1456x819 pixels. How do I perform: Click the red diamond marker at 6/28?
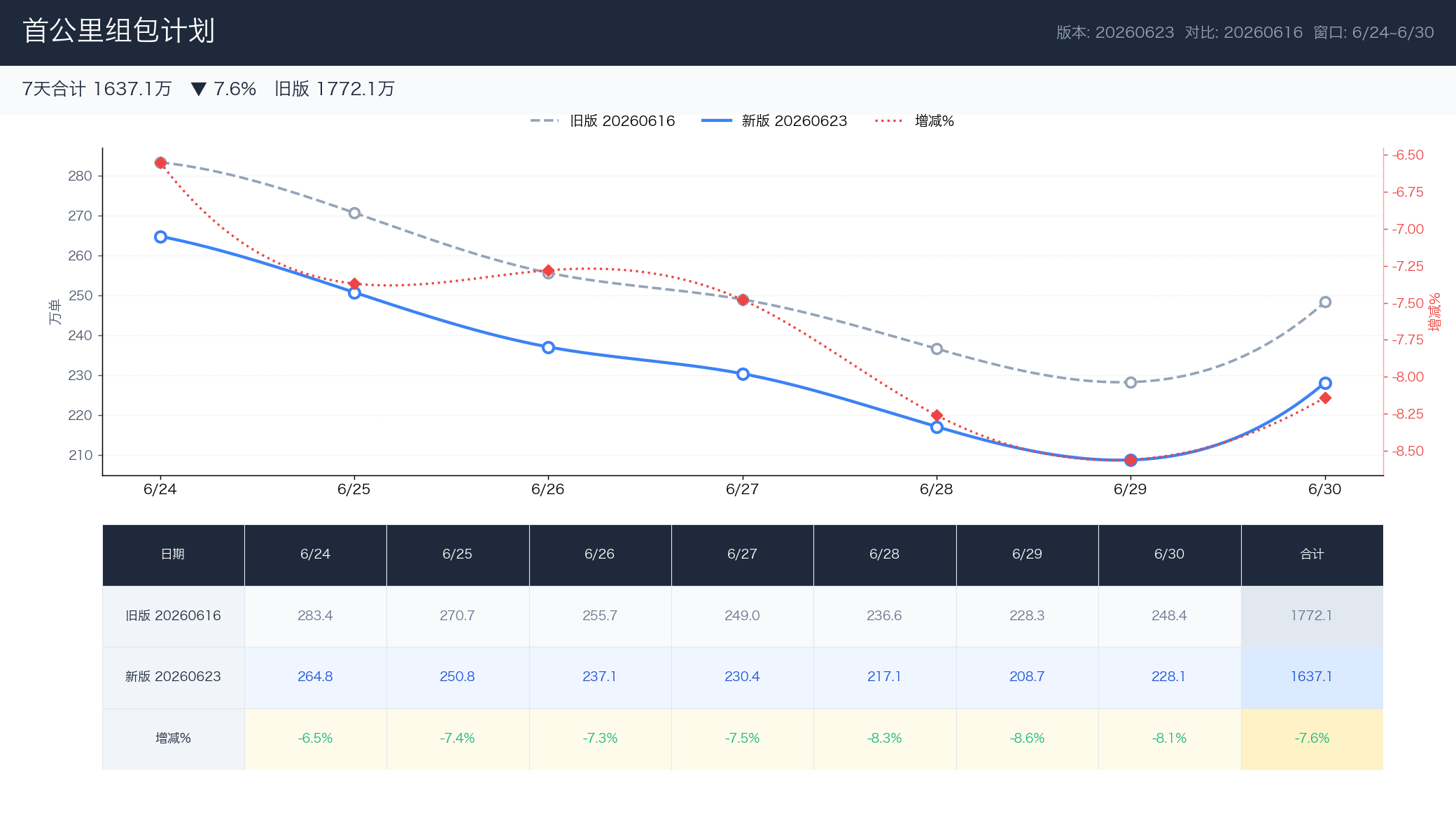coord(937,415)
